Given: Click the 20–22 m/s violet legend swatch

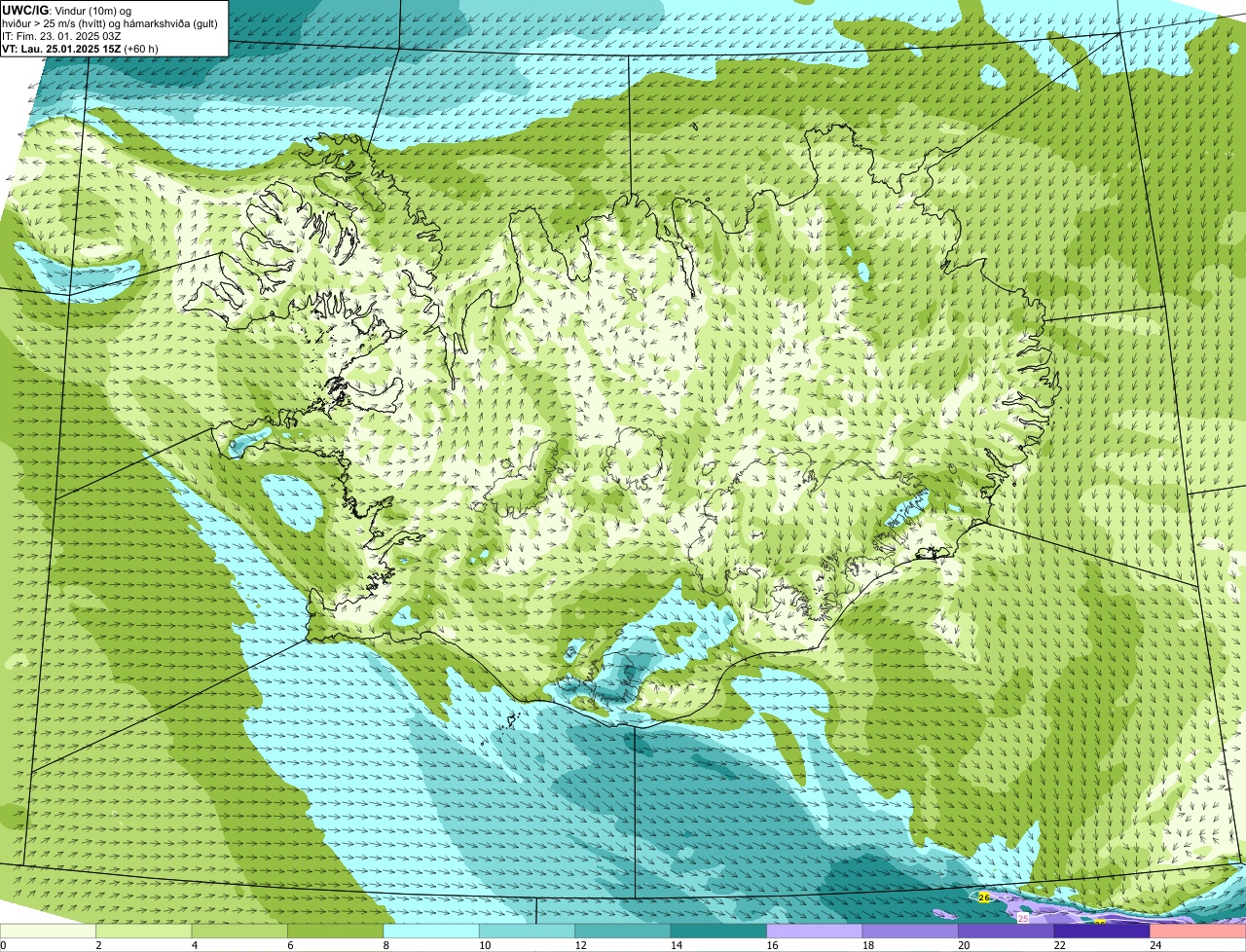Looking at the screenshot, I should [x=1007, y=931].
